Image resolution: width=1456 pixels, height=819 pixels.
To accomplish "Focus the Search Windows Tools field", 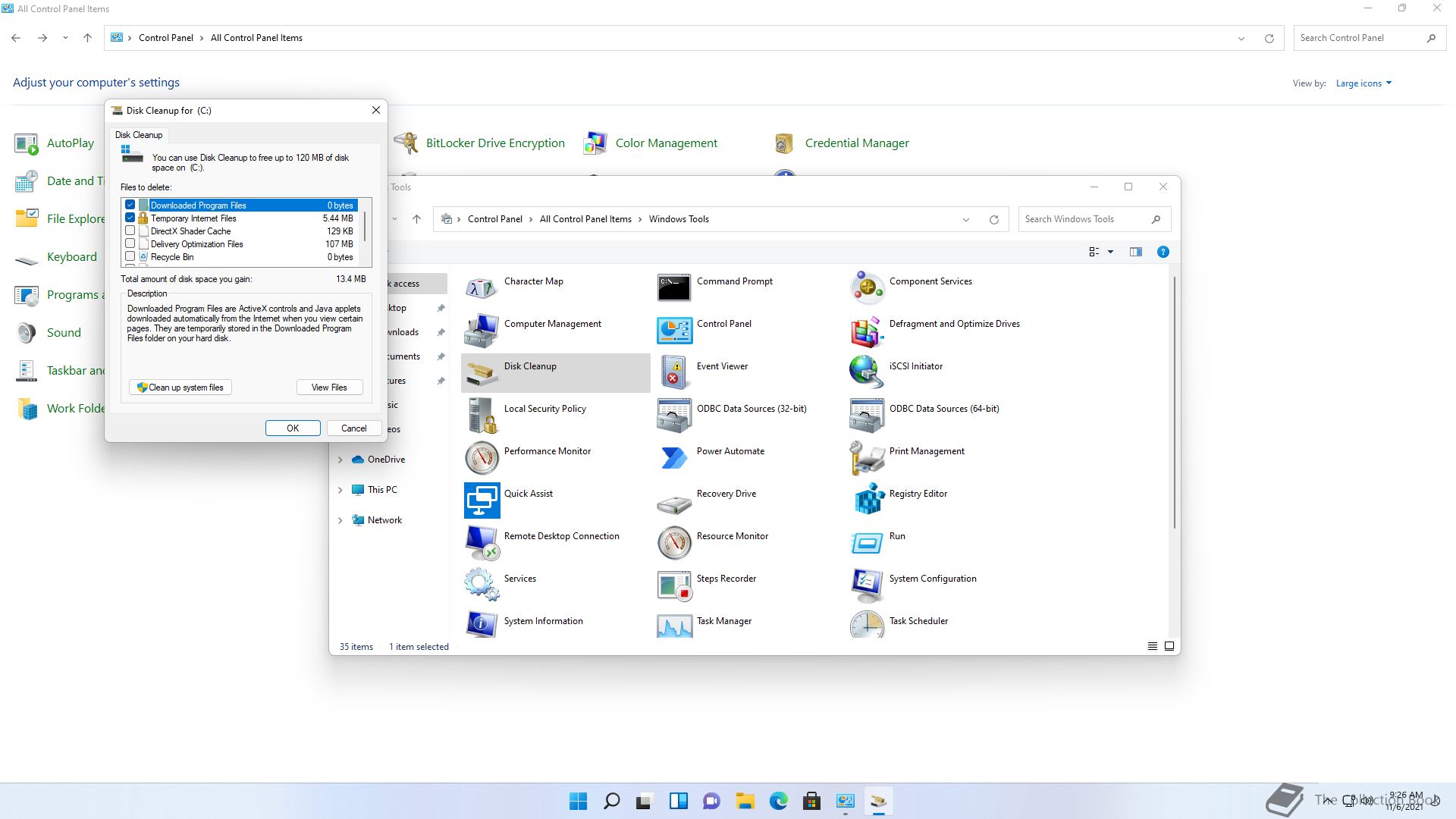I will 1094,219.
